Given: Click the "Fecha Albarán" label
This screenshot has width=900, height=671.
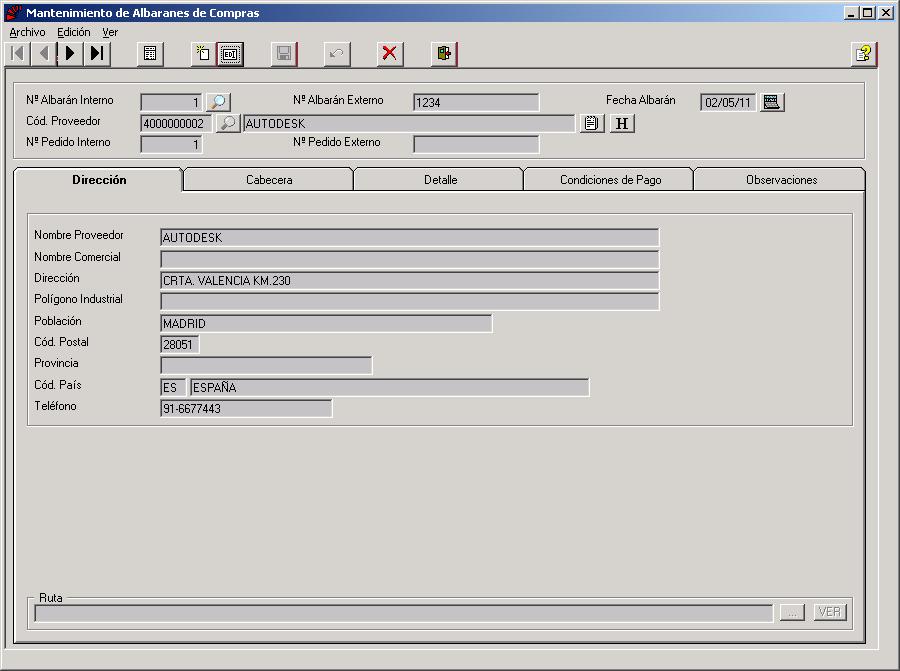Looking at the screenshot, I should (x=641, y=100).
